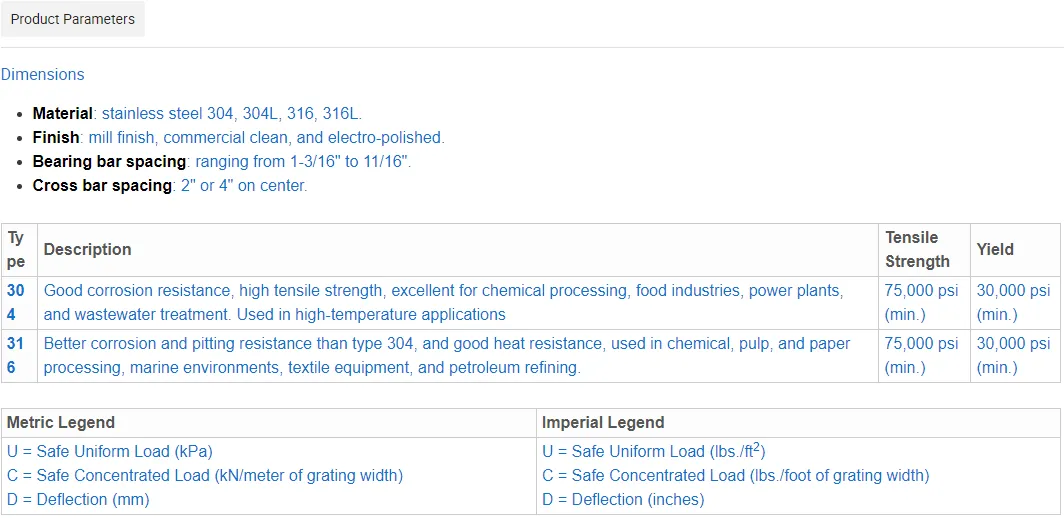Click Safe Concentrated Load kN/meter entry
Image resolution: width=1064 pixels, height=518 pixels.
point(205,475)
